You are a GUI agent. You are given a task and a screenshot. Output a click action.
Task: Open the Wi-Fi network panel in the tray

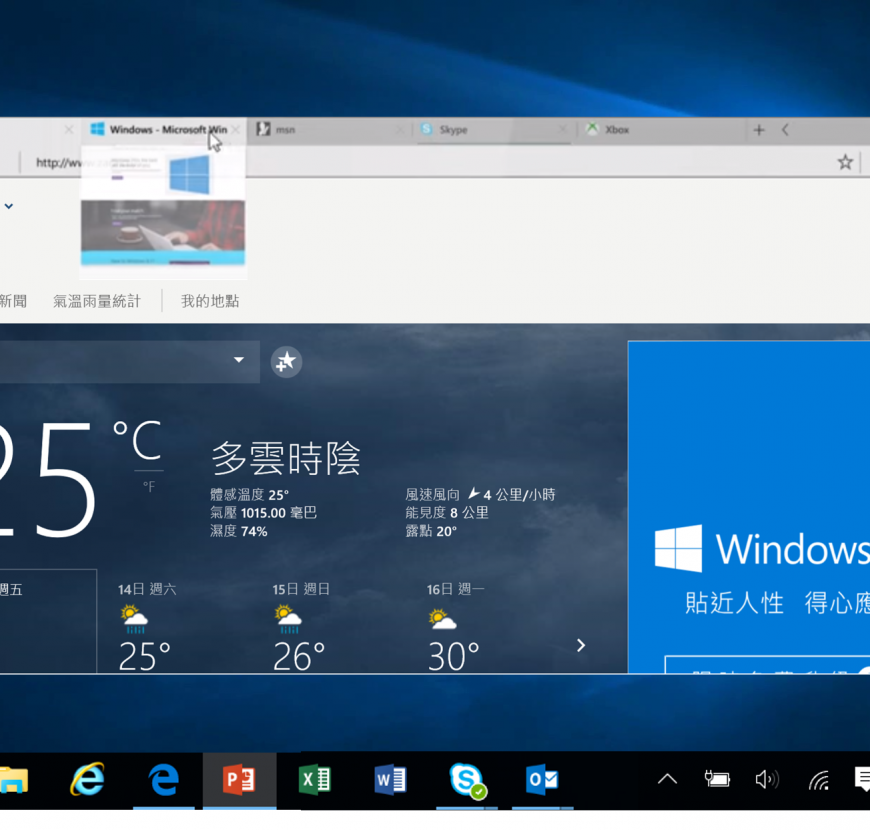(x=819, y=780)
